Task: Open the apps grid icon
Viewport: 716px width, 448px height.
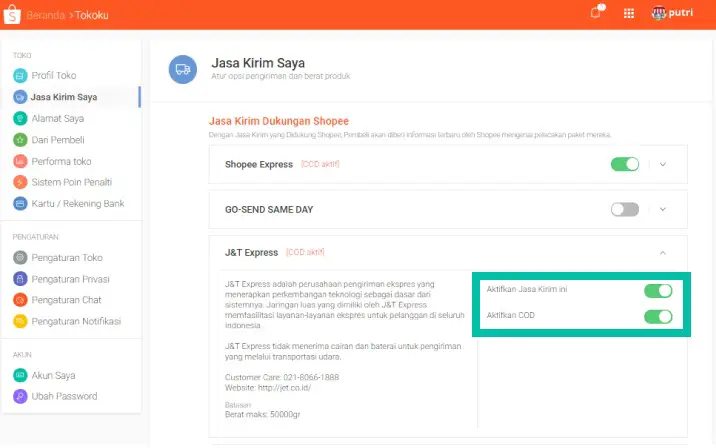Action: [629, 13]
